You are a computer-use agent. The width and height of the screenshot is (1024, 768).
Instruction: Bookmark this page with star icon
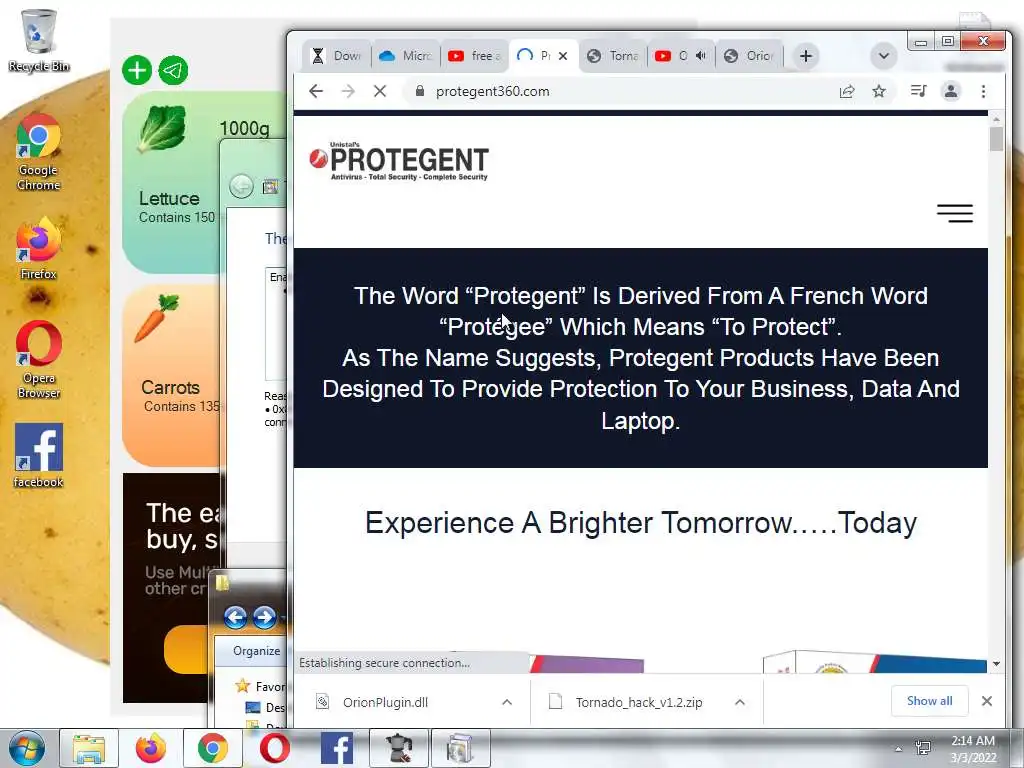click(x=879, y=91)
